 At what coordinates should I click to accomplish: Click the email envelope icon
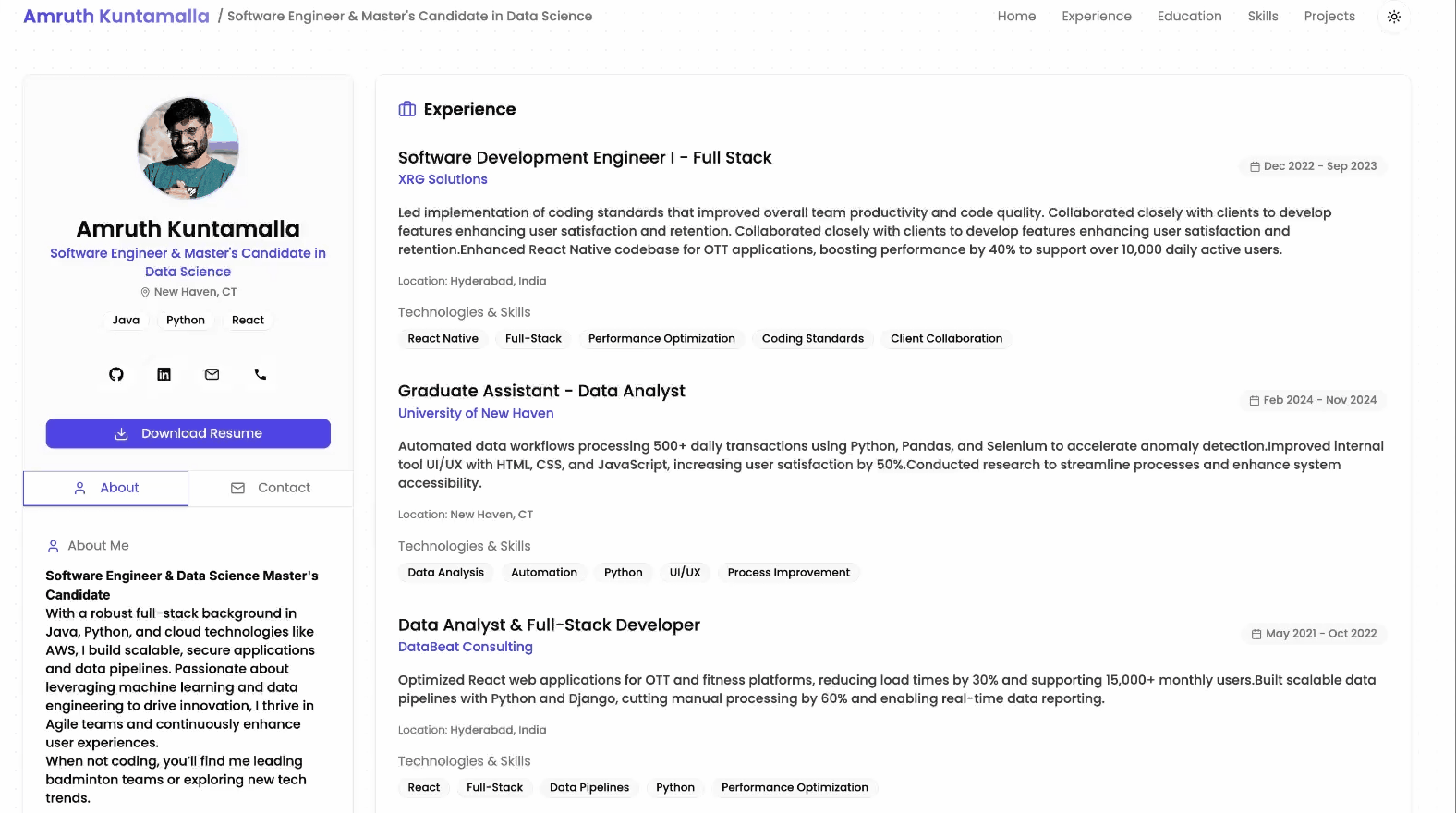pyautogui.click(x=212, y=374)
